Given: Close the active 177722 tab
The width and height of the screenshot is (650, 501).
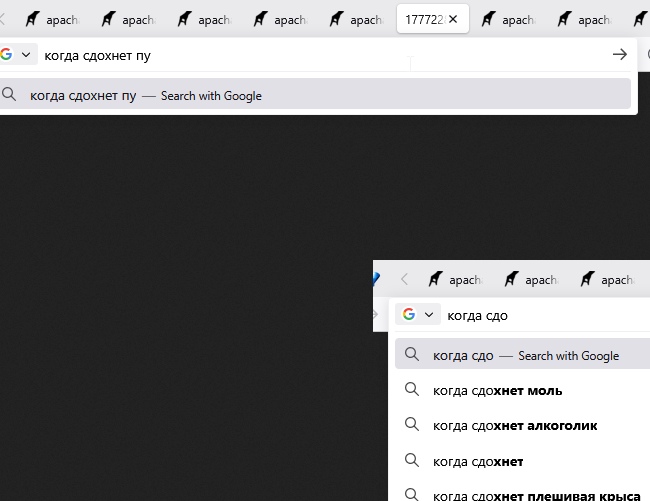Looking at the screenshot, I should click(453, 19).
